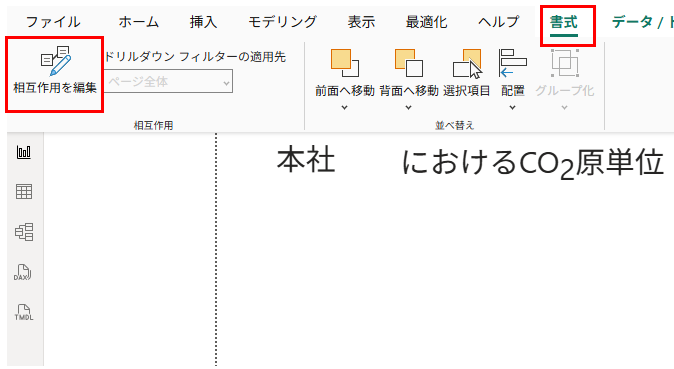
Task: Select the 書式 ribbon tab
Action: [564, 22]
